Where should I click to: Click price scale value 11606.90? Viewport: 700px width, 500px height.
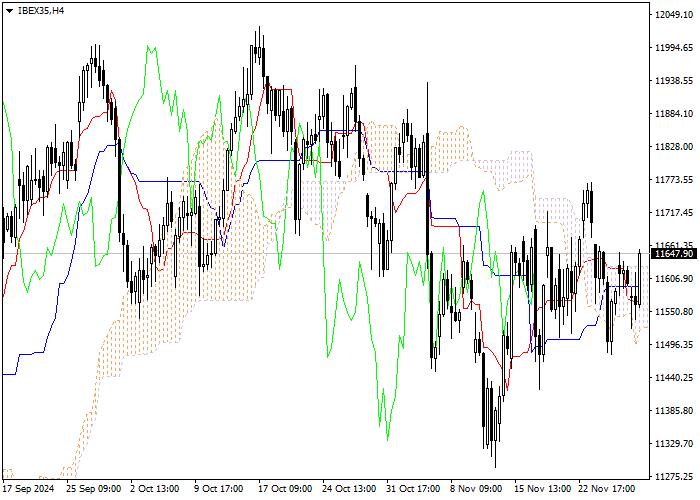coord(674,279)
